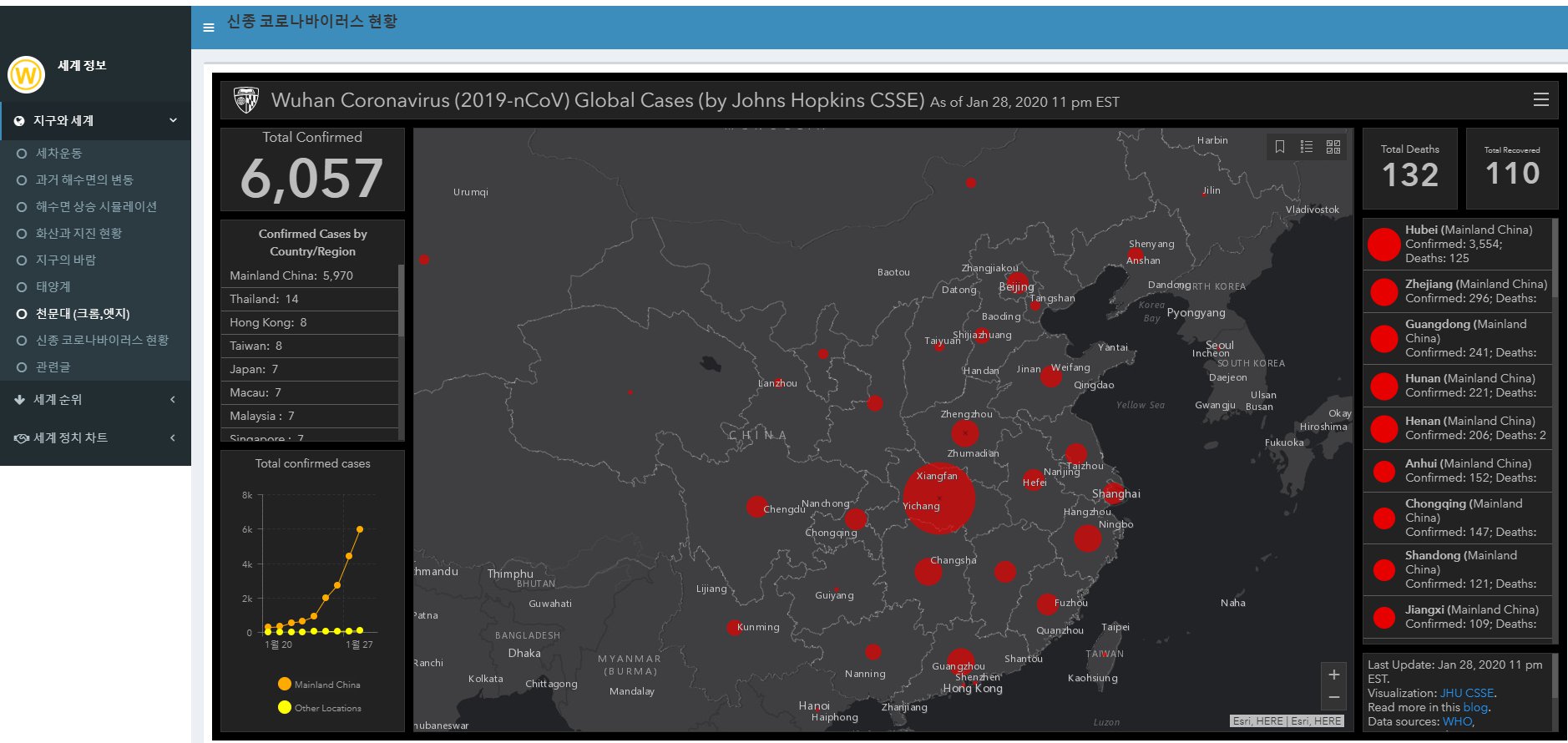Click the globe icon beside 지구와 세계
This screenshot has width=1568, height=743.
tap(19, 121)
